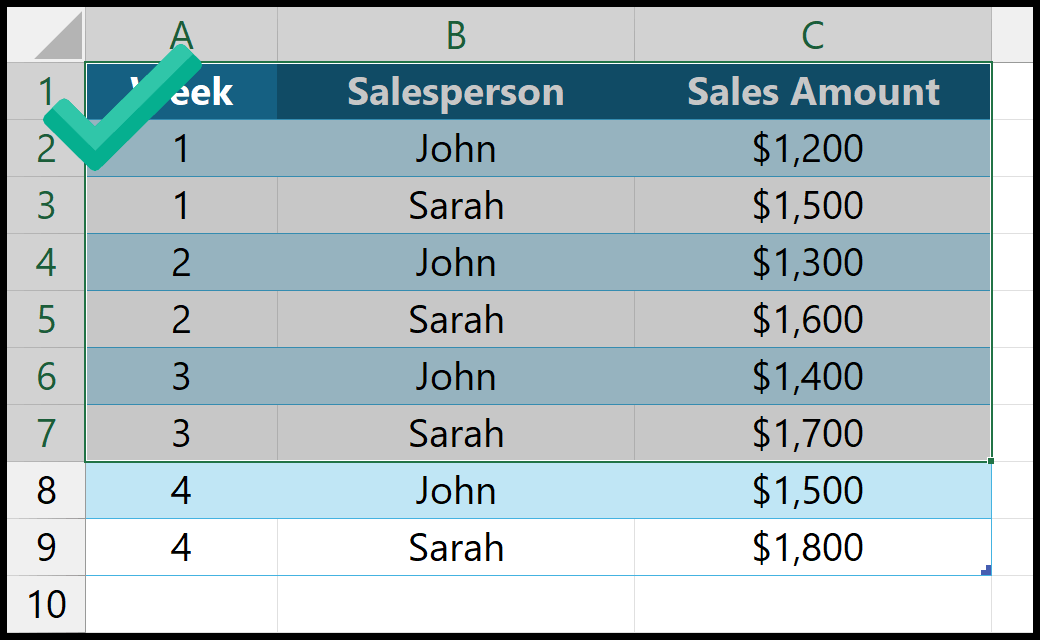
Task: Click the table resize handle corner
Action: click(986, 570)
